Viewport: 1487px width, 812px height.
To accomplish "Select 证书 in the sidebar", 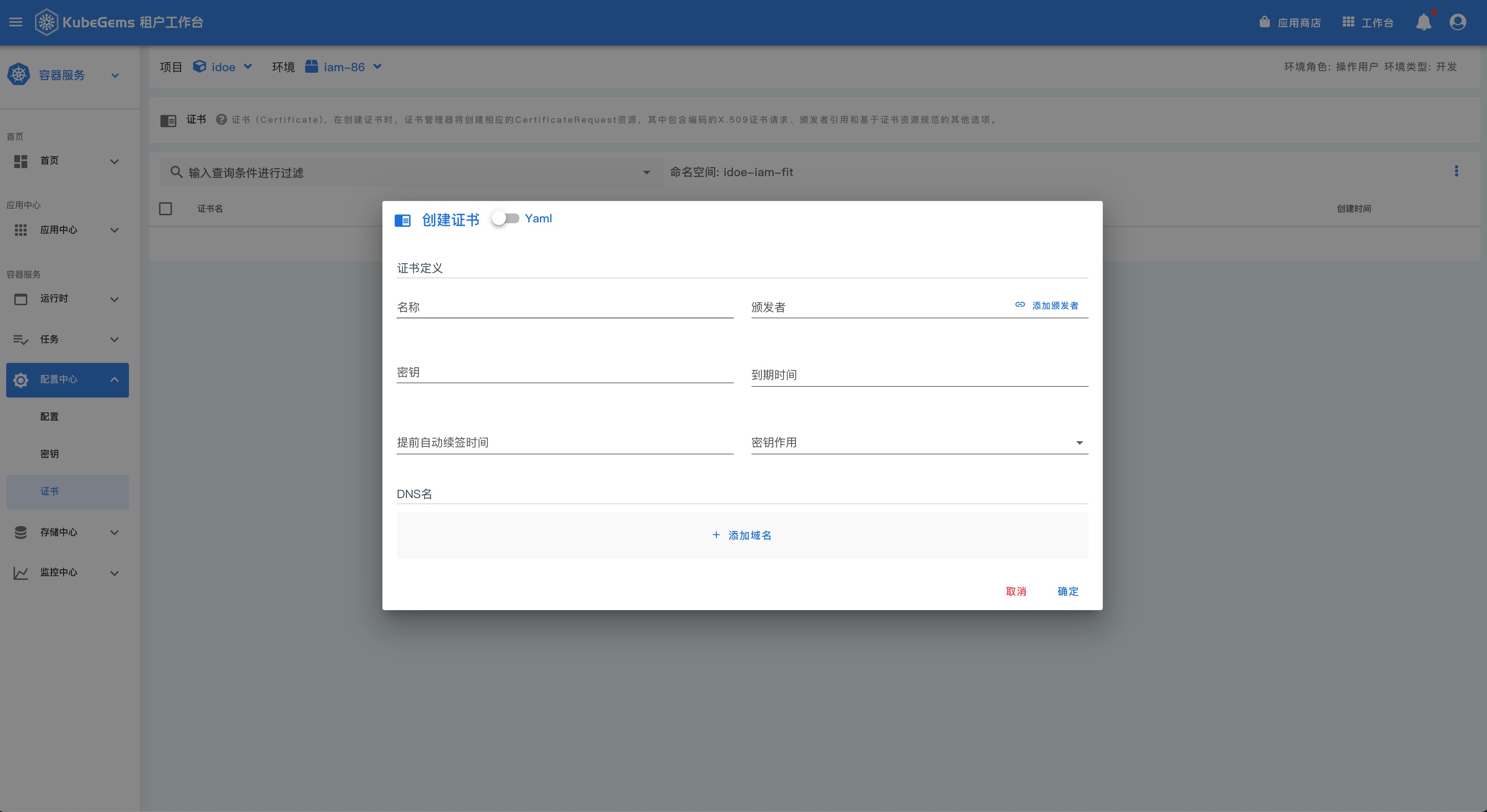I will pos(68,492).
